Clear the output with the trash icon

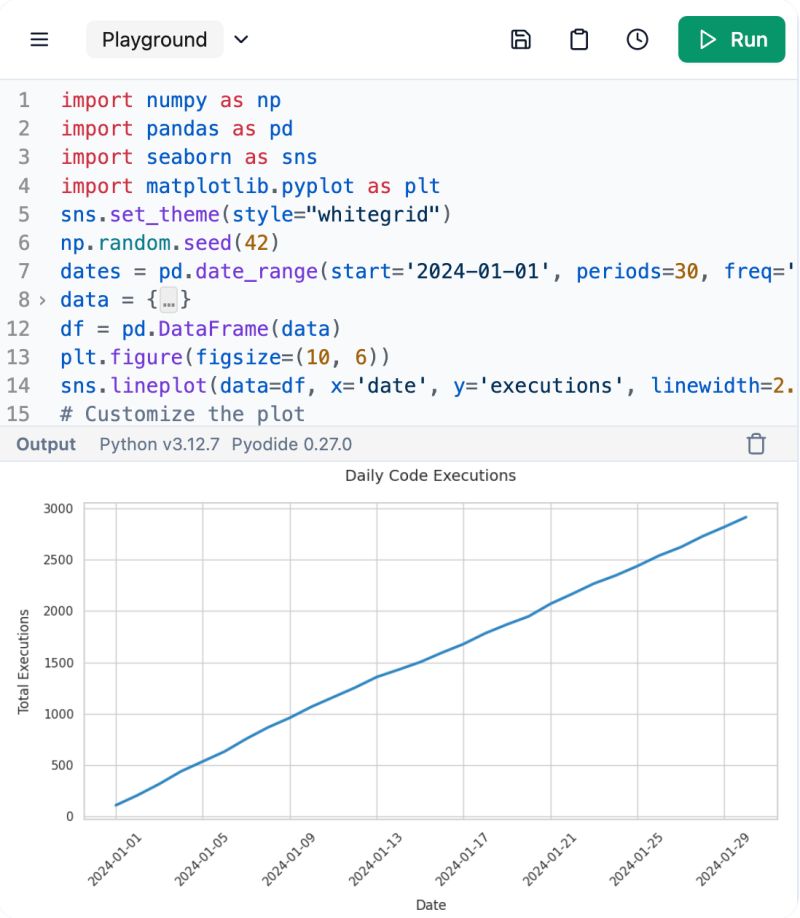coord(756,444)
